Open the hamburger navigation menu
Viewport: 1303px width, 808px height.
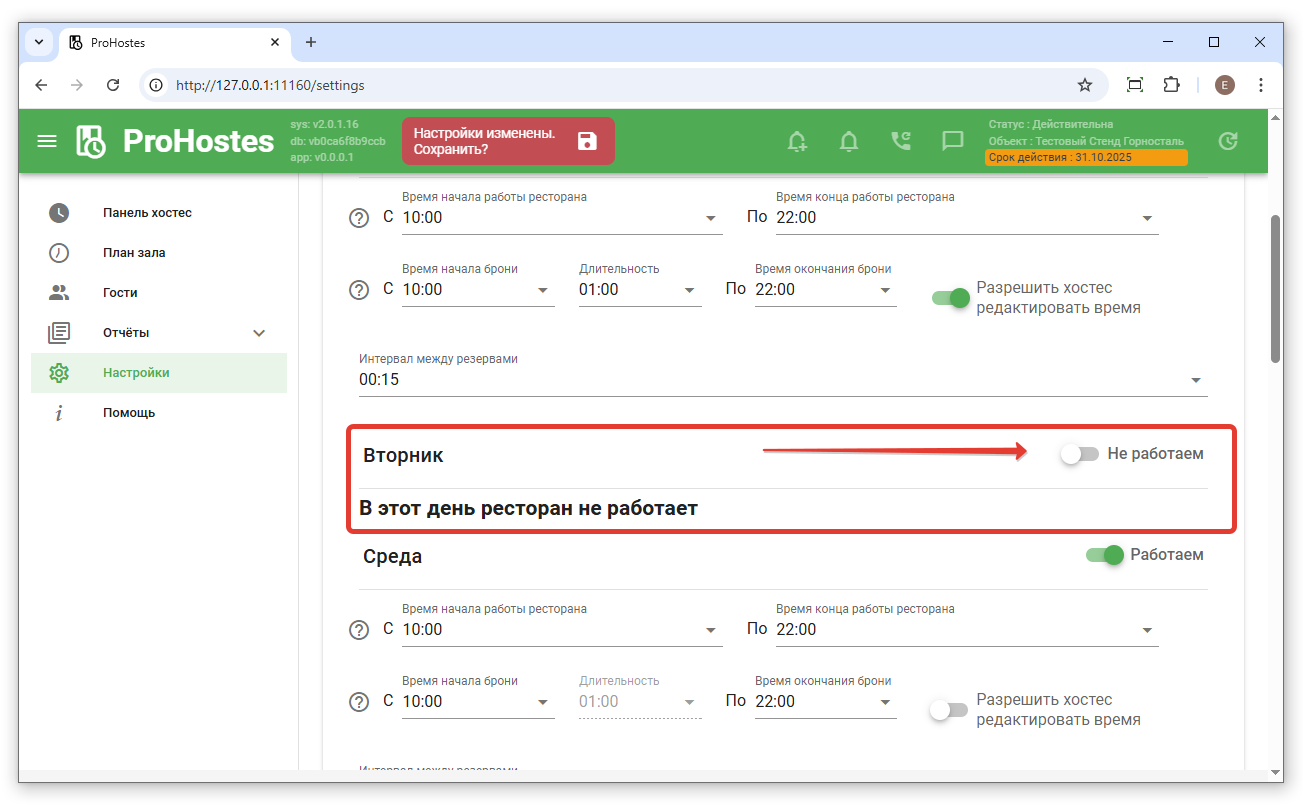click(x=47, y=141)
